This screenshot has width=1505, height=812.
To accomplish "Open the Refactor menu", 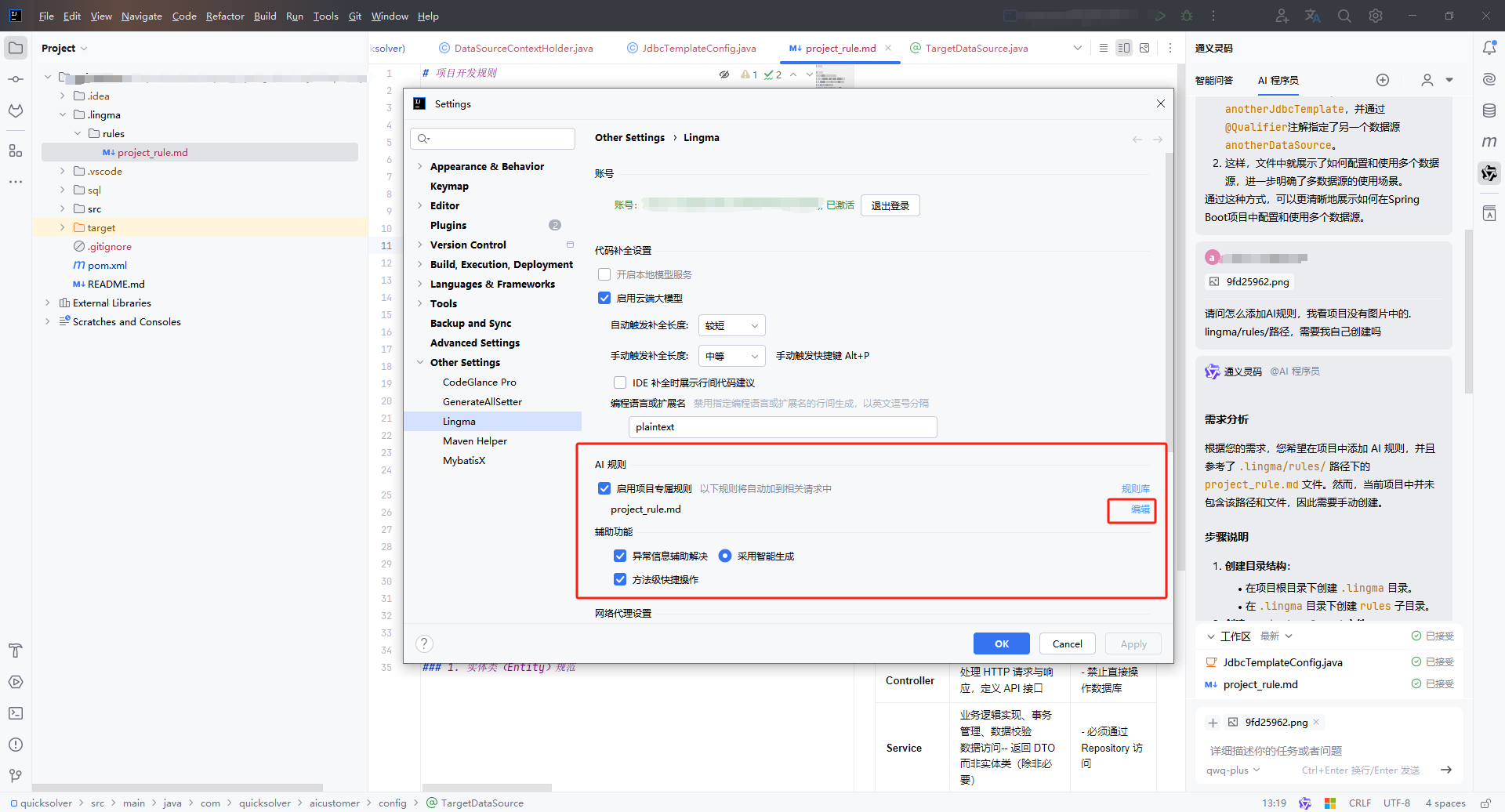I will (225, 16).
